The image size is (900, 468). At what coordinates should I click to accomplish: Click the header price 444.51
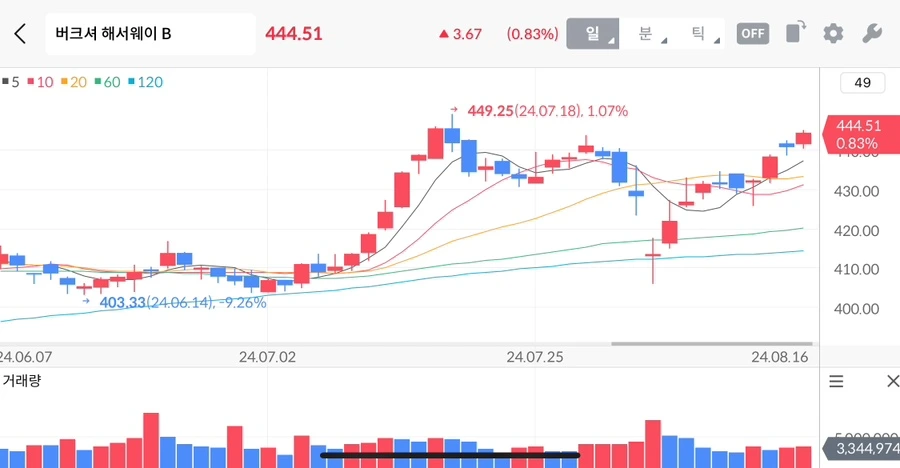(294, 34)
